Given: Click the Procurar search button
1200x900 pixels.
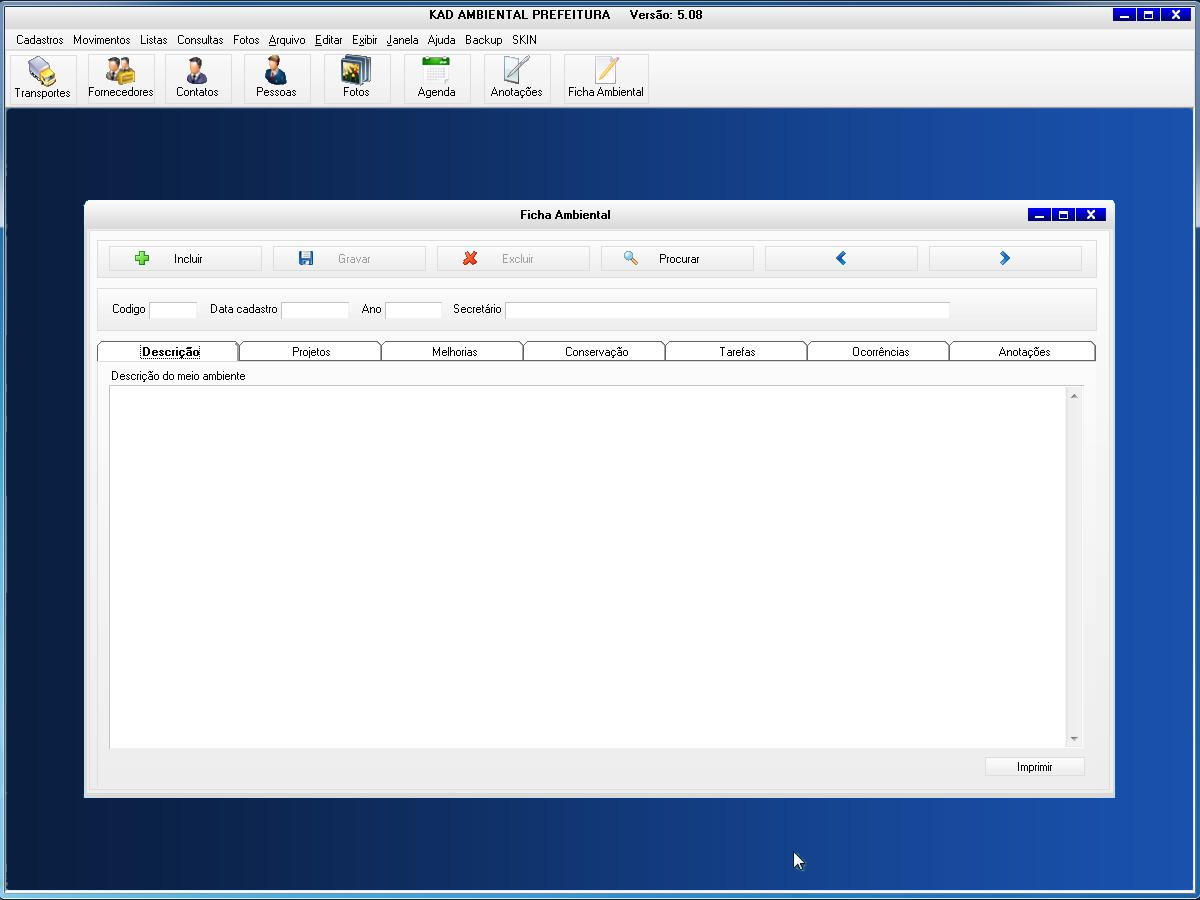Looking at the screenshot, I should [x=677, y=259].
